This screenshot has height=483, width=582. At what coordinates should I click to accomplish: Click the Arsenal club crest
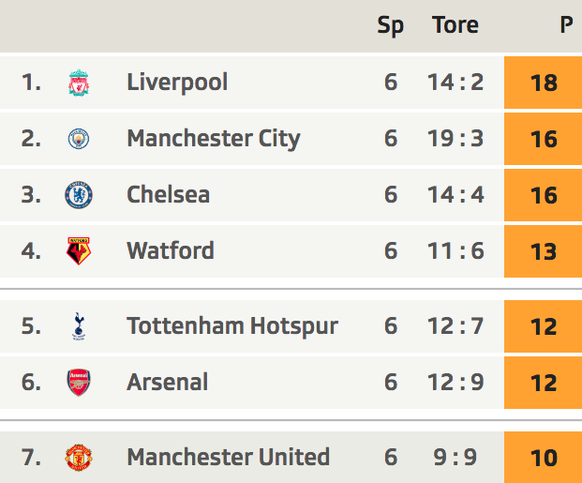click(79, 382)
